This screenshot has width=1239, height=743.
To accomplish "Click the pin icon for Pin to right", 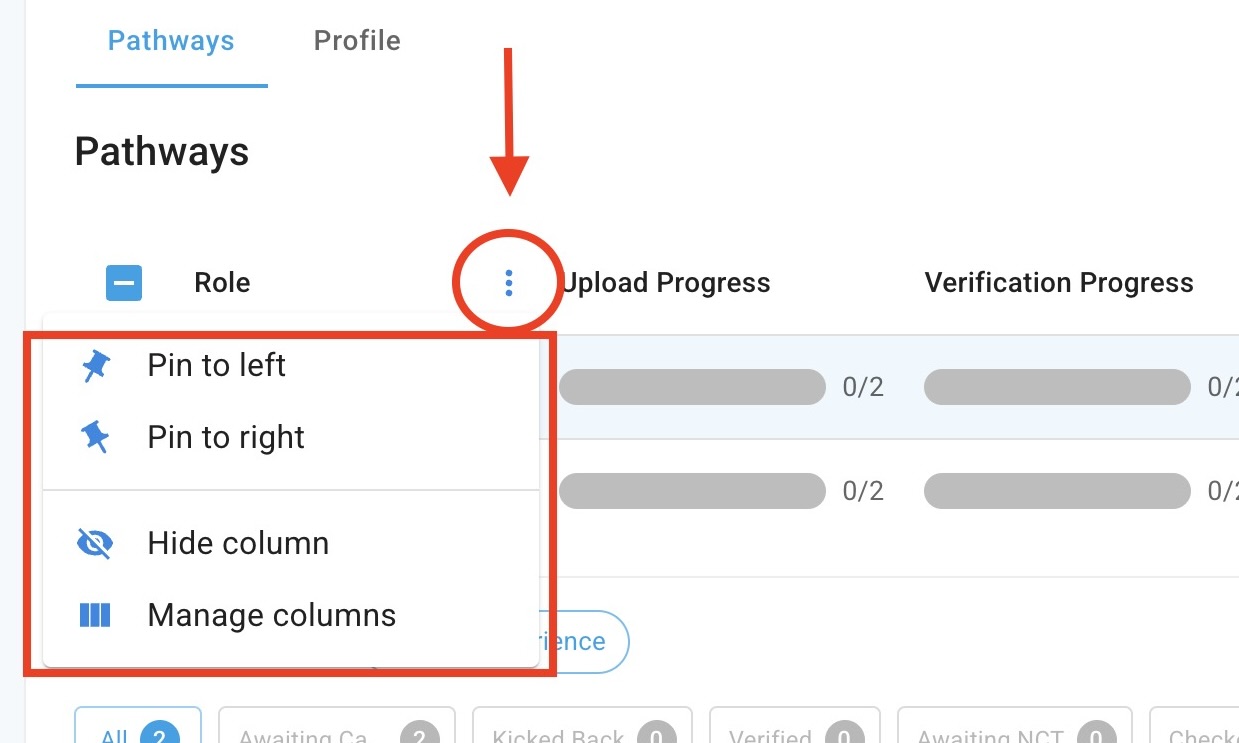I will [x=96, y=438].
